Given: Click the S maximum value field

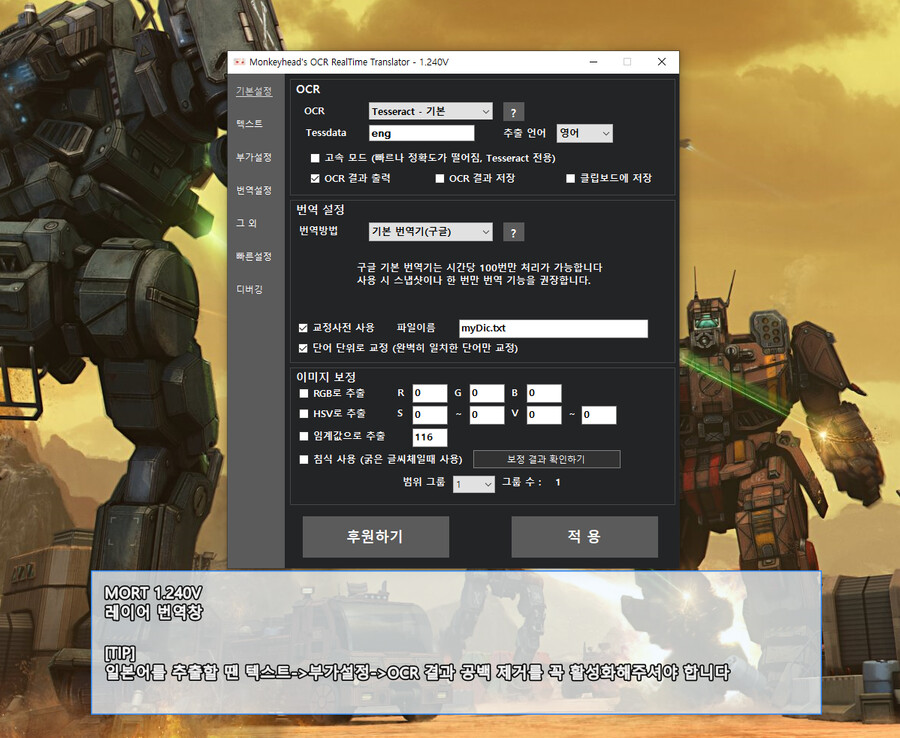Looking at the screenshot, I should coord(487,414).
